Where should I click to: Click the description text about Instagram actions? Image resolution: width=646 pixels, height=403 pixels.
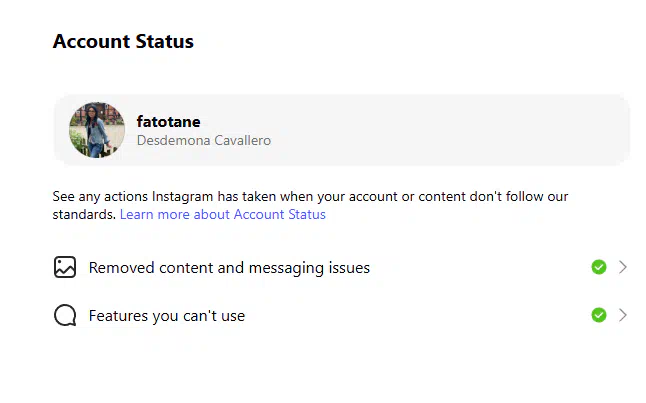(x=310, y=205)
